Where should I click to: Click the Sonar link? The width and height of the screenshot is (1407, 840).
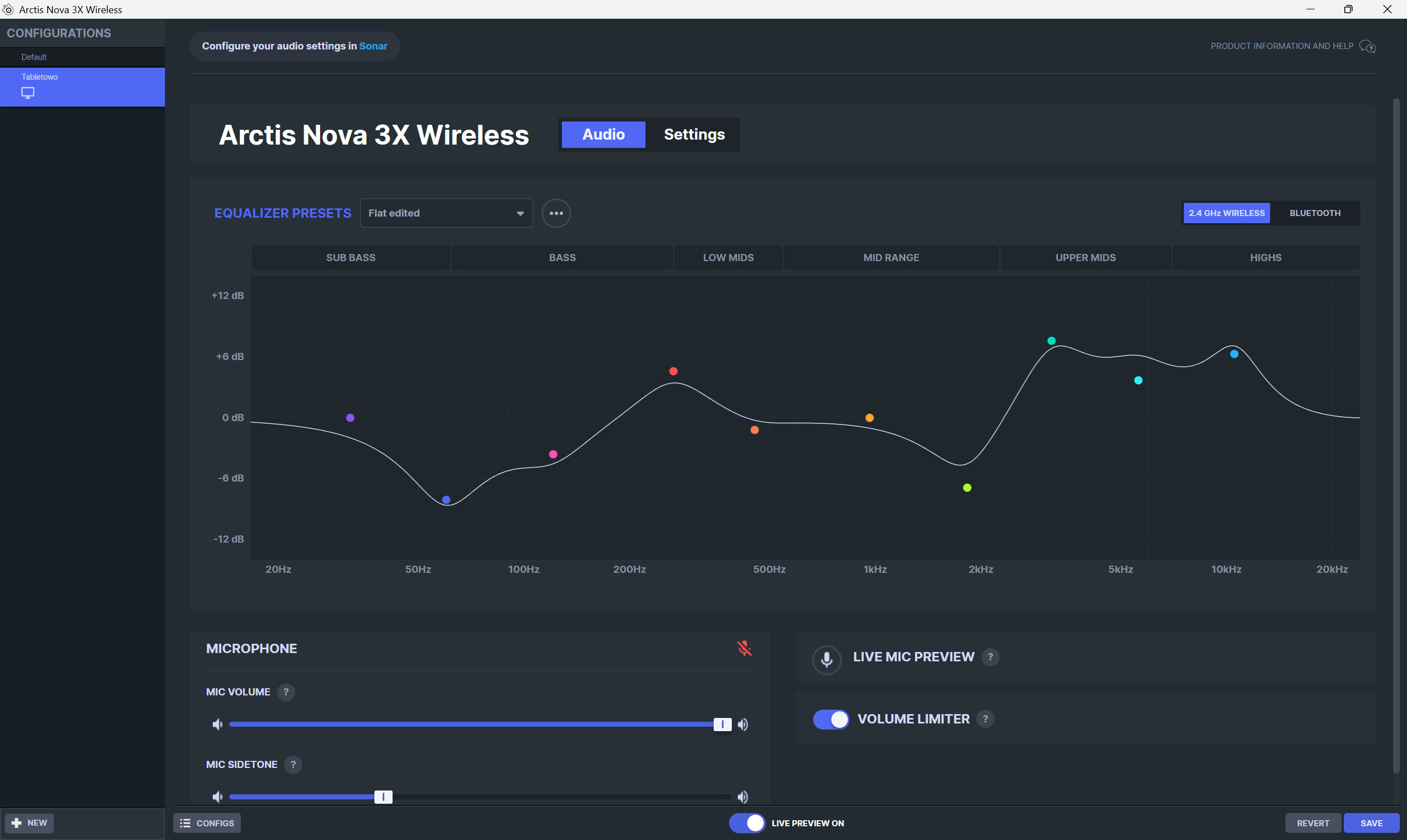point(373,46)
